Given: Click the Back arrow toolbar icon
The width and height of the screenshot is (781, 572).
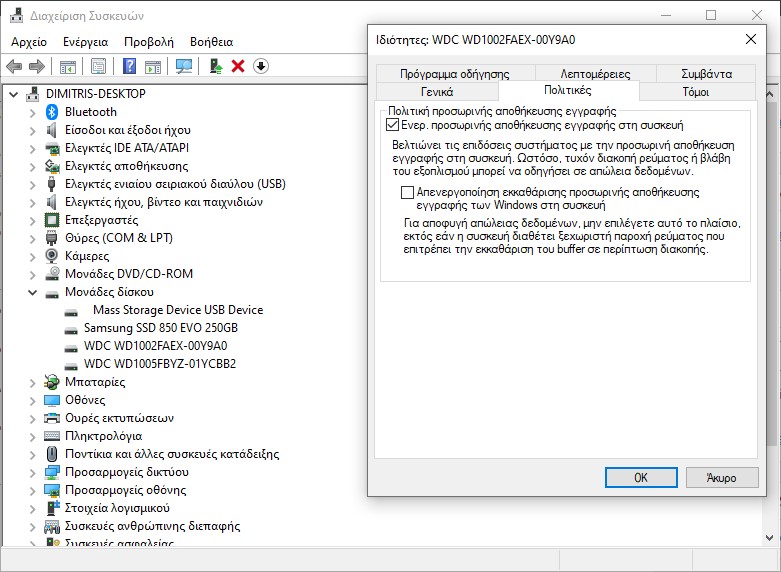Looking at the screenshot, I should (14, 66).
